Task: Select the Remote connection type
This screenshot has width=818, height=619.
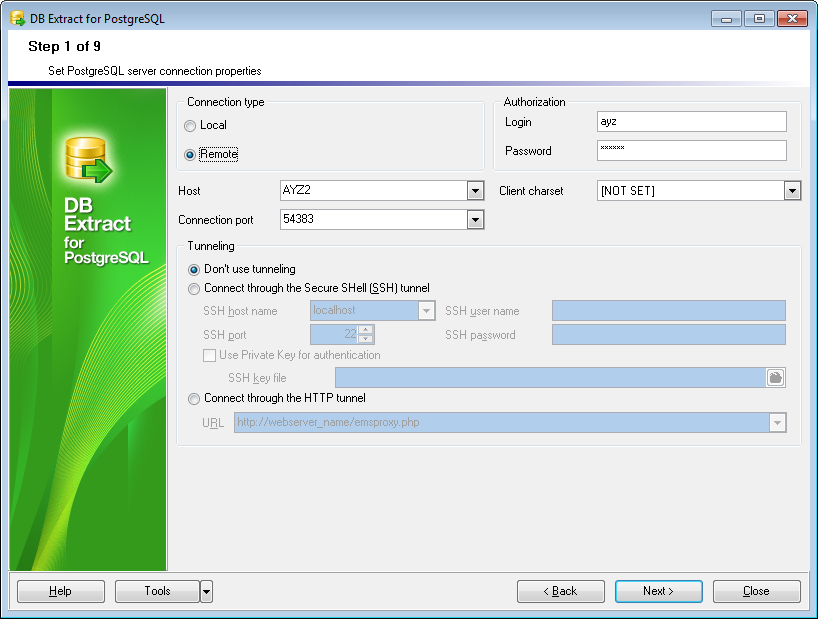Action: point(190,155)
